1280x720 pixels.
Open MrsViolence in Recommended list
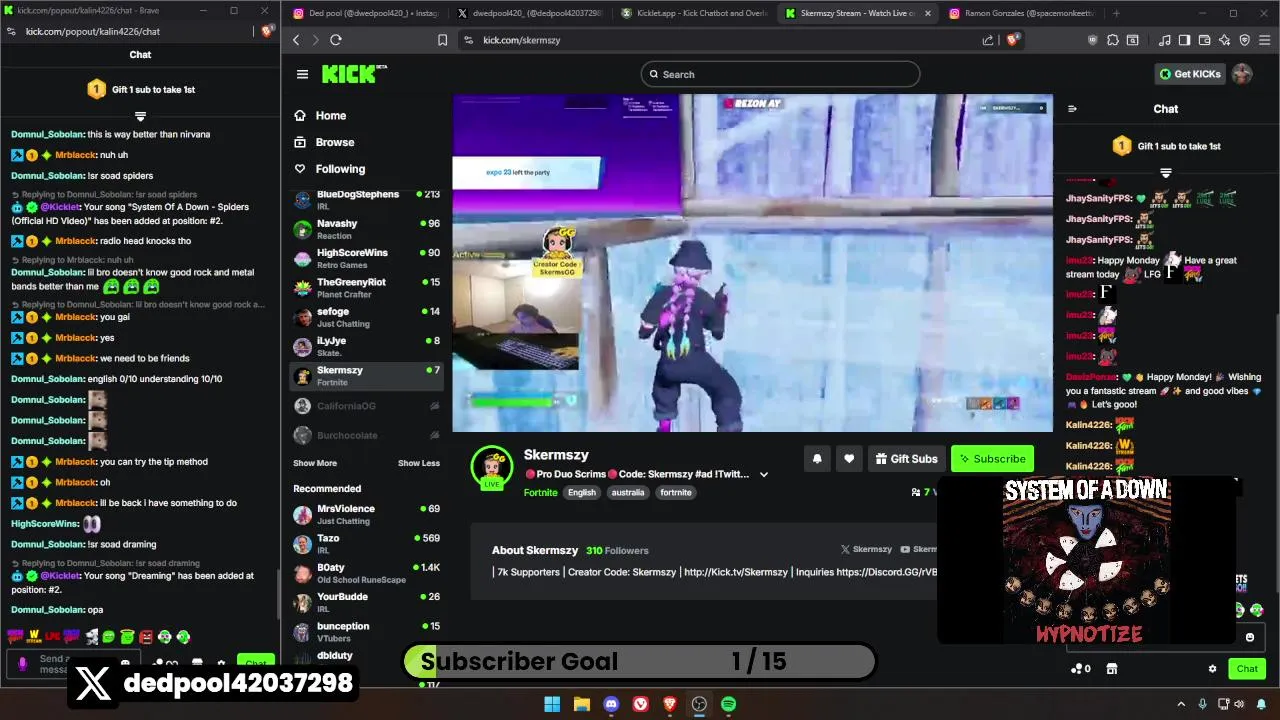click(x=366, y=514)
